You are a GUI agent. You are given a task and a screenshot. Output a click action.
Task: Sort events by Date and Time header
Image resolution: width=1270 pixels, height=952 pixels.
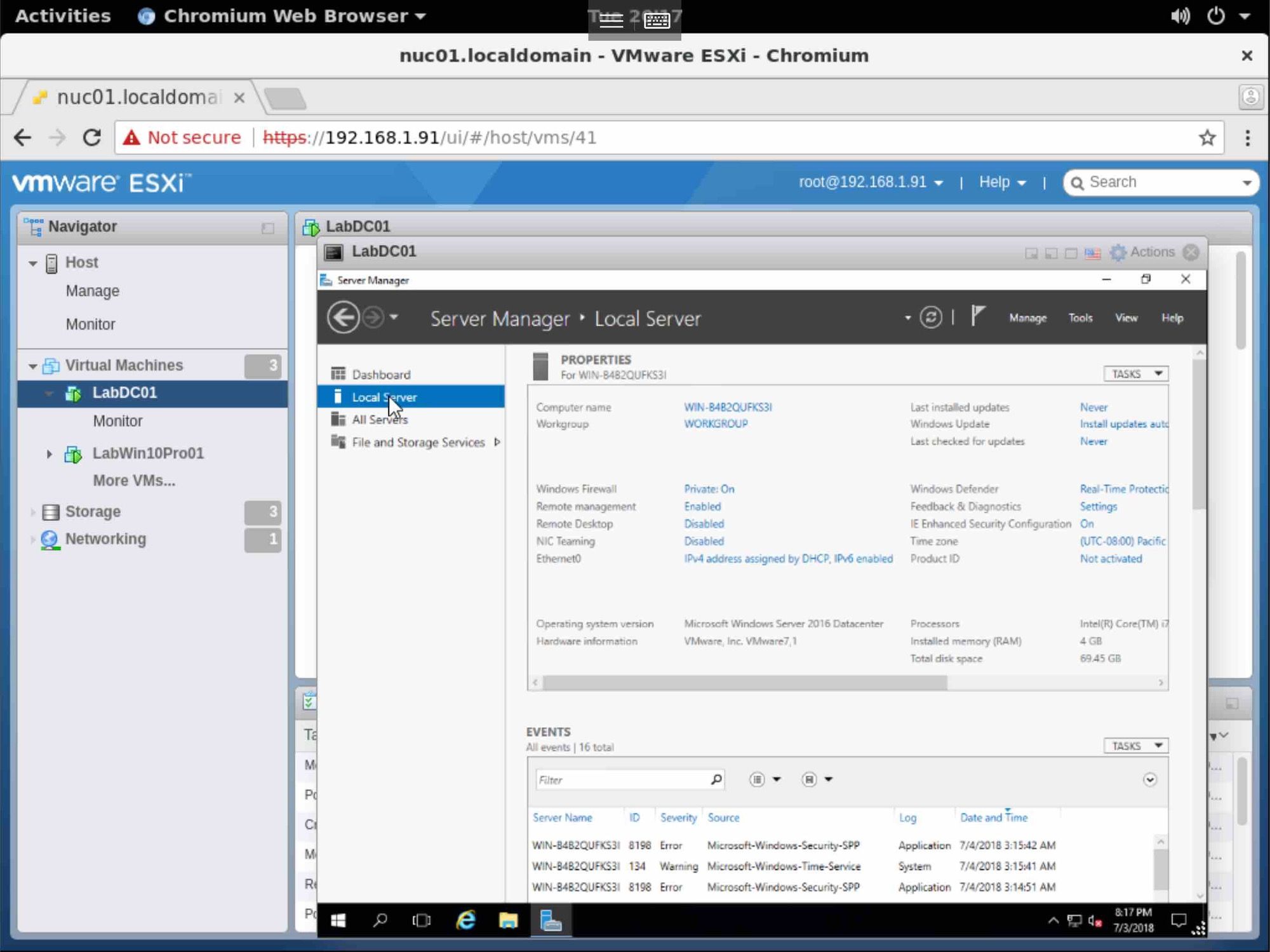(993, 817)
